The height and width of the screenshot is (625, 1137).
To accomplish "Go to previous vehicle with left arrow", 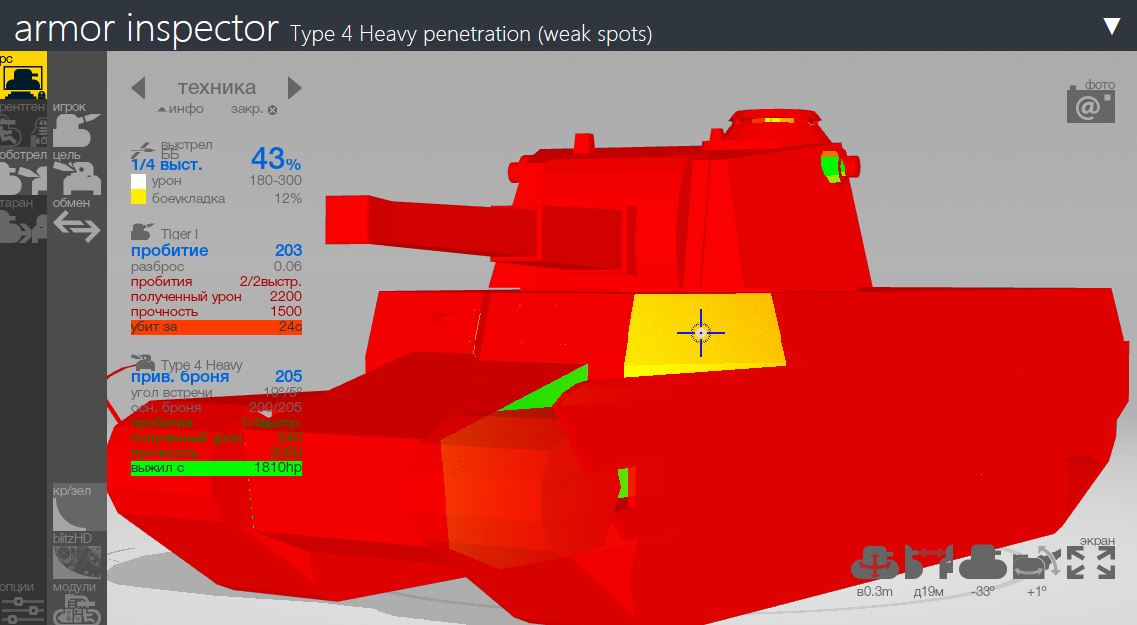I will 138,88.
